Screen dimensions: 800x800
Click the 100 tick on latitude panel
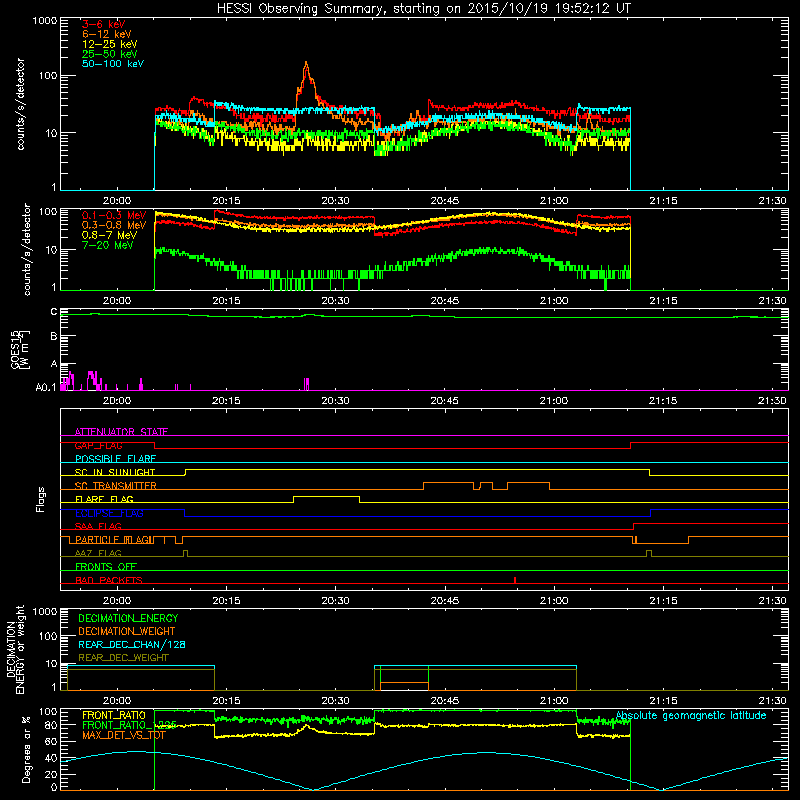(x=47, y=711)
